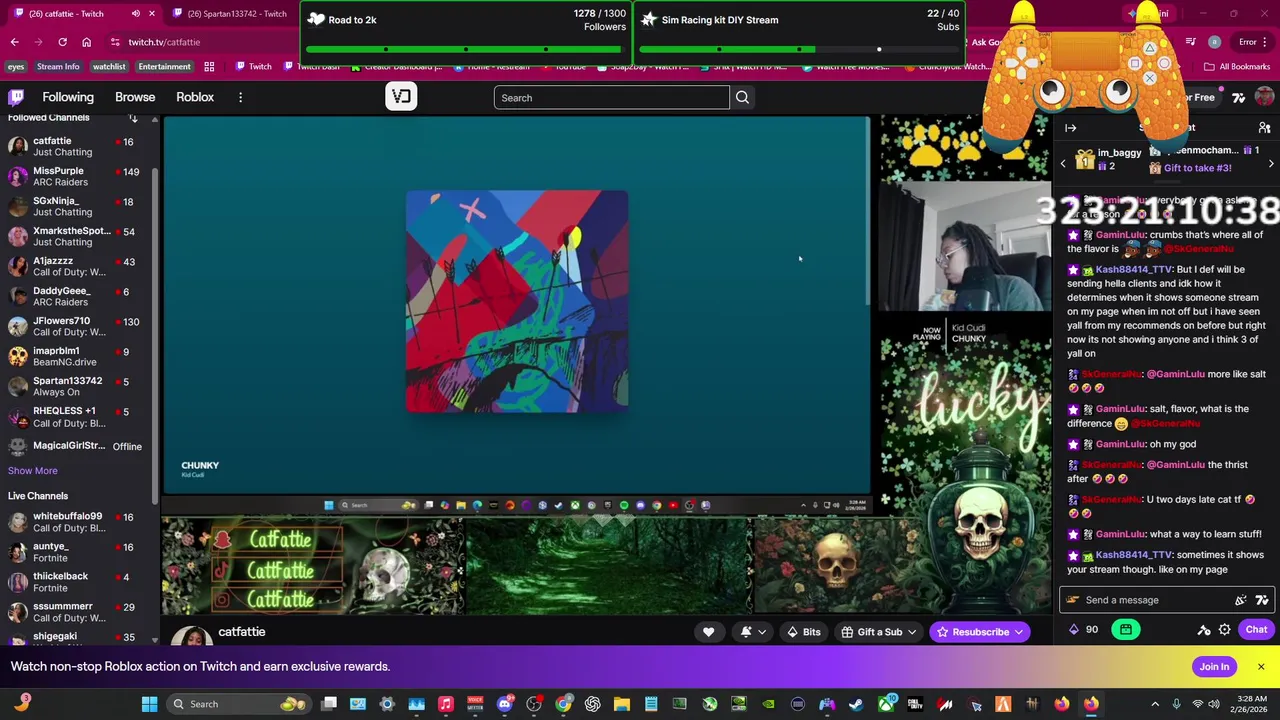Expand the Gift a Sub dropdown
This screenshot has width=1280, height=720.
coord(912,632)
